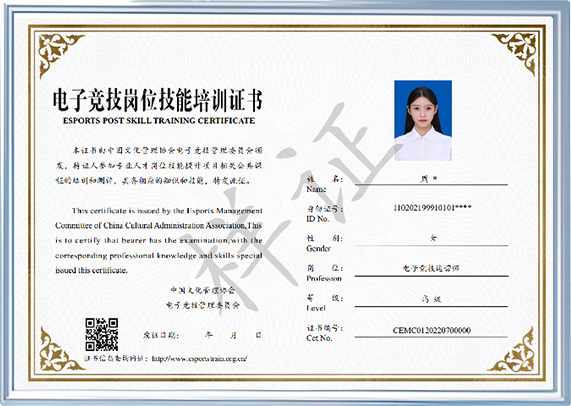Click the name value on the Name line
Image resolution: width=571 pixels, height=406 pixels.
[429, 179]
